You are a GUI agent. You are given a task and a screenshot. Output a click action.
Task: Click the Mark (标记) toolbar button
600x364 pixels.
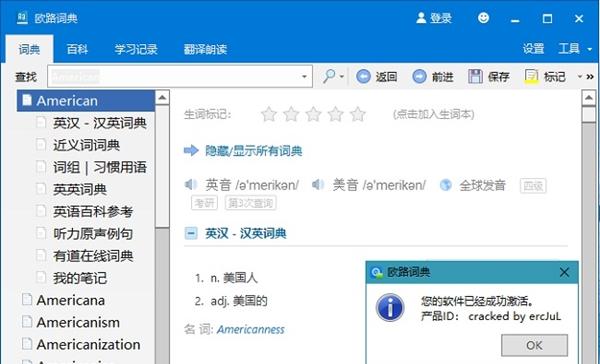coord(545,77)
